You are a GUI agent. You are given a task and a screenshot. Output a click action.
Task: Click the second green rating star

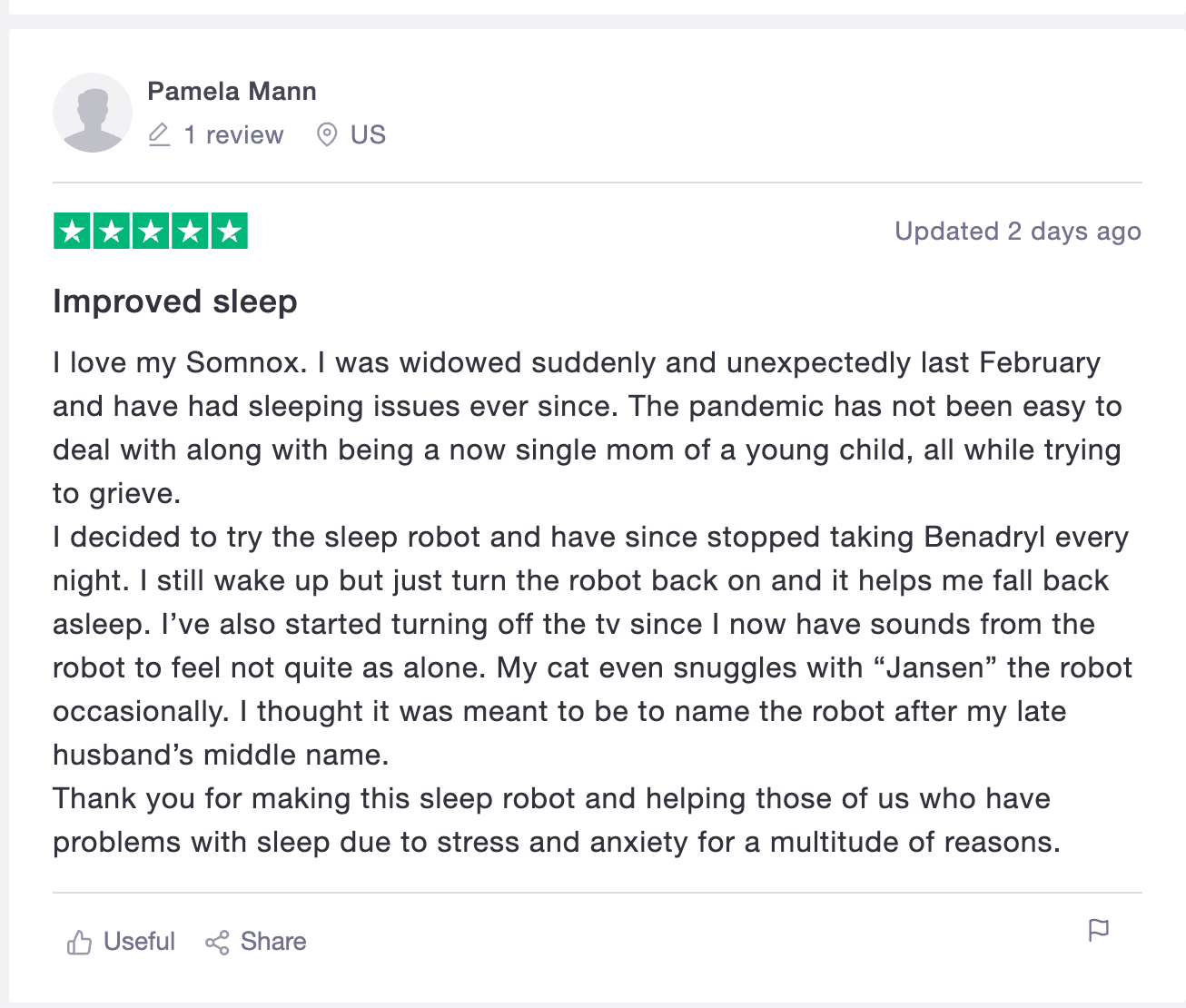(x=111, y=232)
